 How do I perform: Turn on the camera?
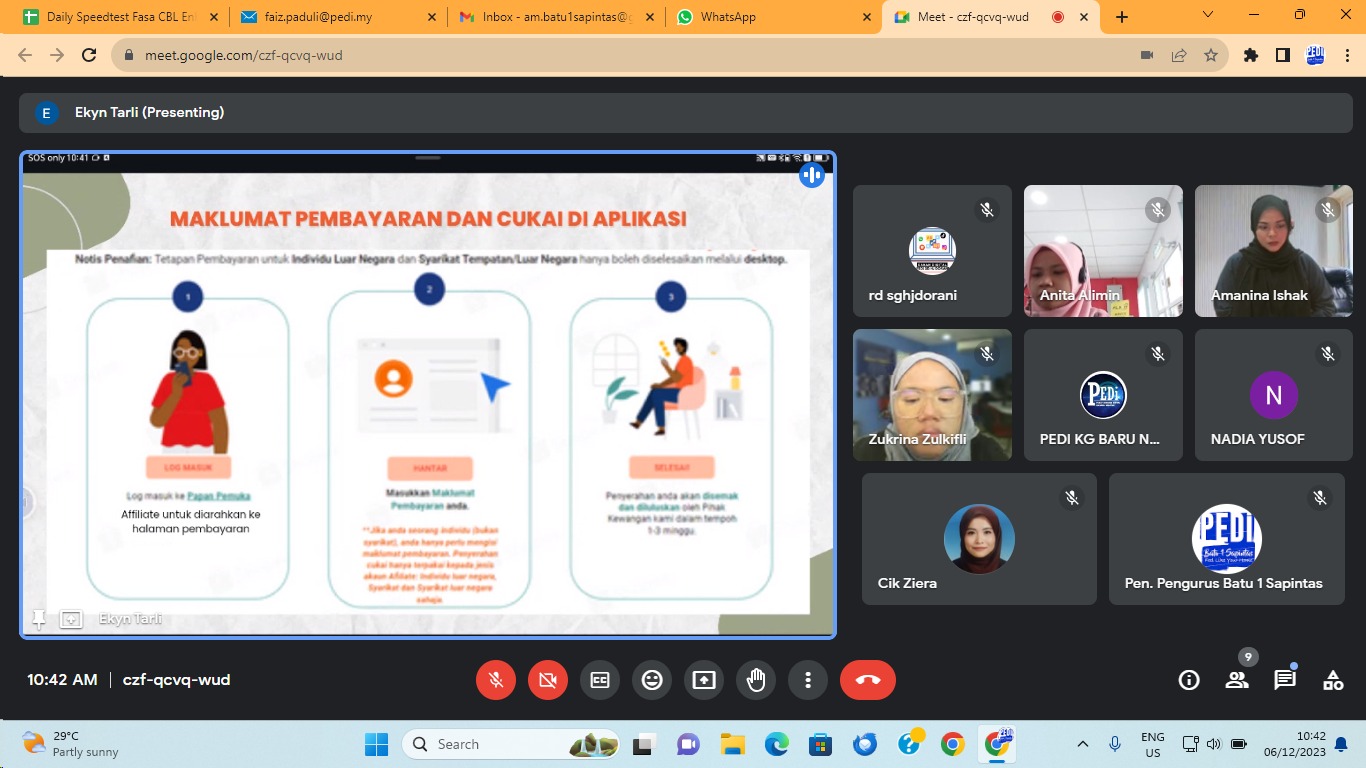[548, 680]
